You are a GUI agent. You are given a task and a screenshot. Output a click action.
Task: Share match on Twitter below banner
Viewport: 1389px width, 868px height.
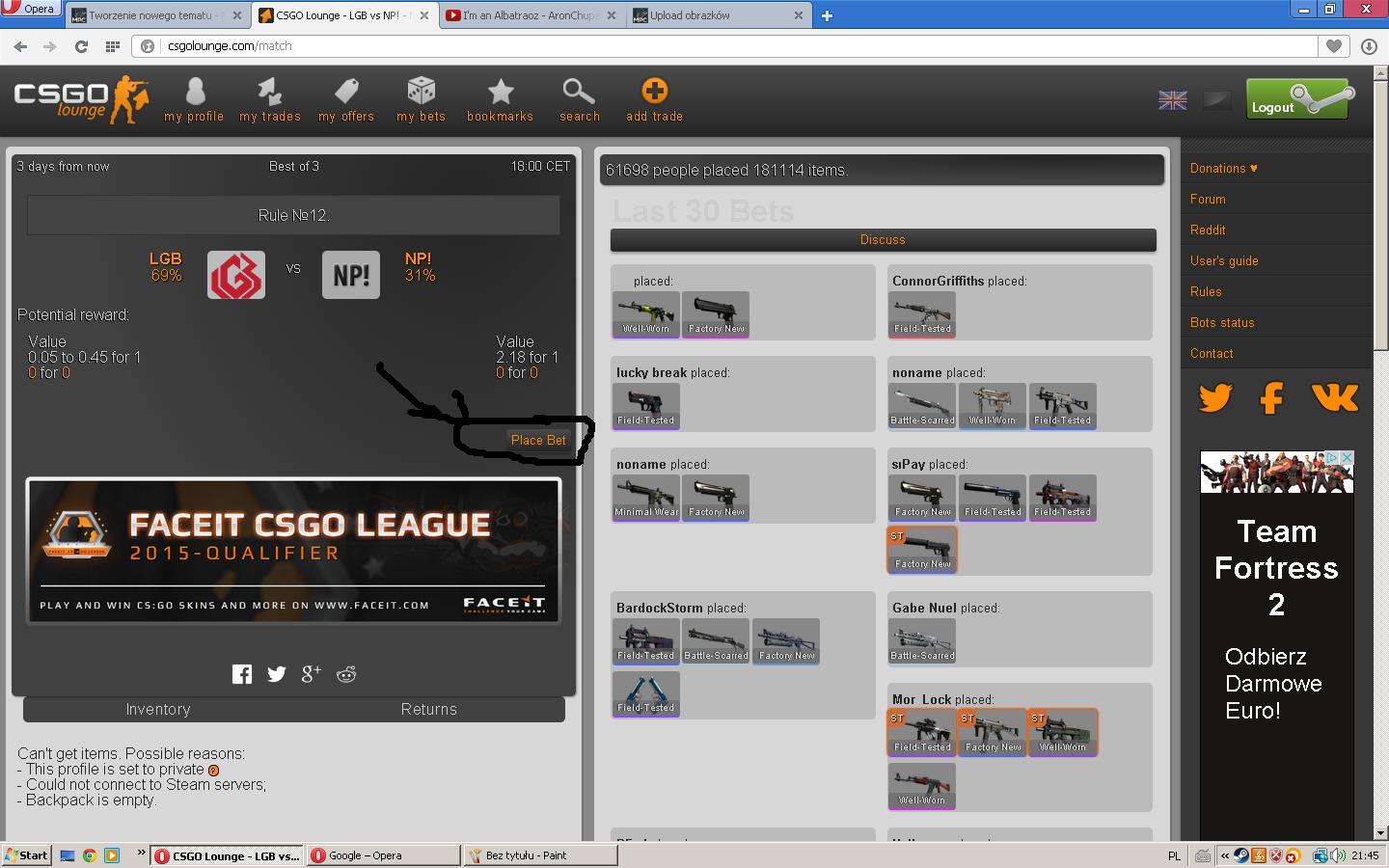tap(277, 674)
